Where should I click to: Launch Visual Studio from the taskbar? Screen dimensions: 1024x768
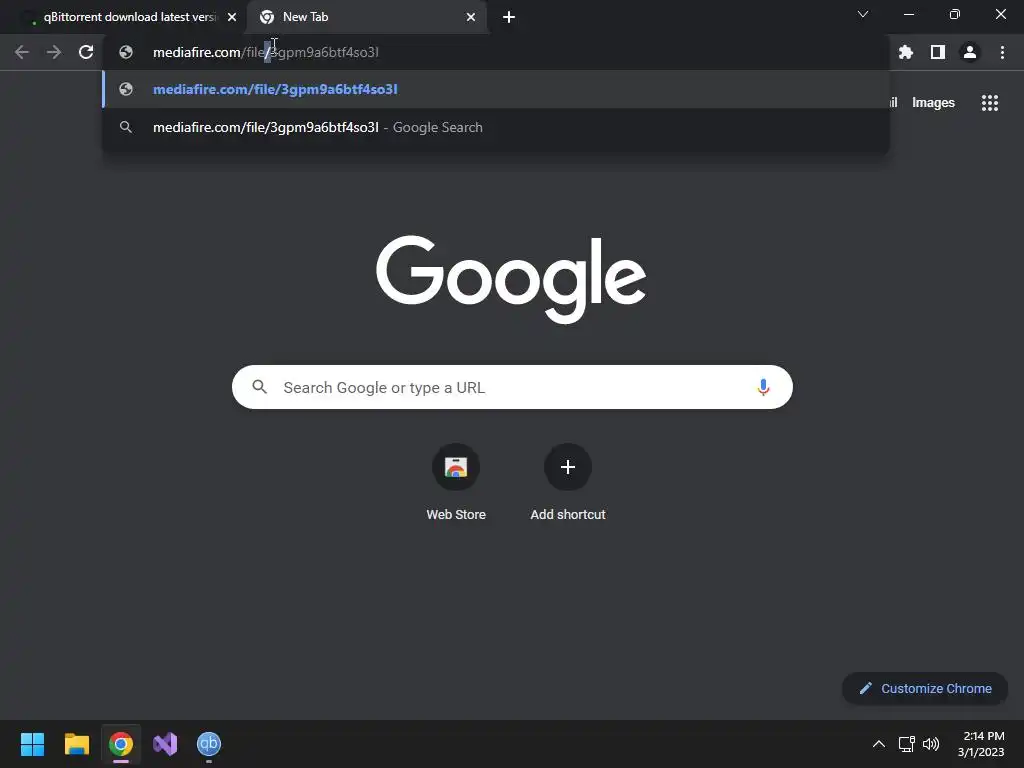pyautogui.click(x=165, y=744)
